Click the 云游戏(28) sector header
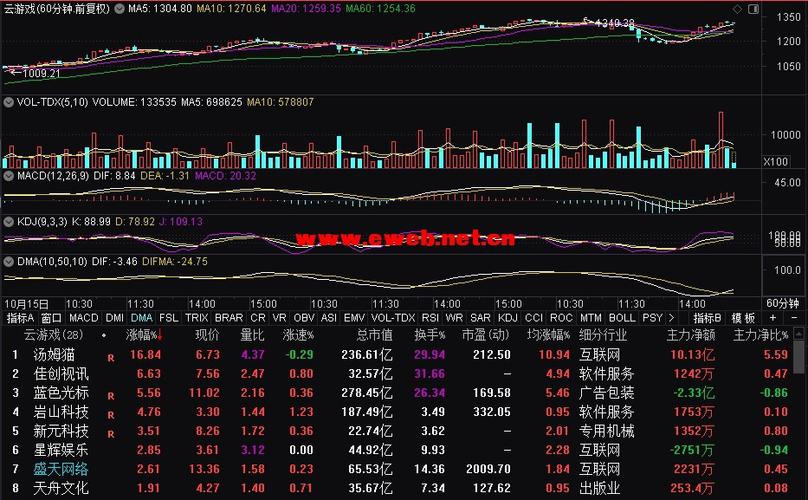The width and height of the screenshot is (808, 500). [53, 335]
